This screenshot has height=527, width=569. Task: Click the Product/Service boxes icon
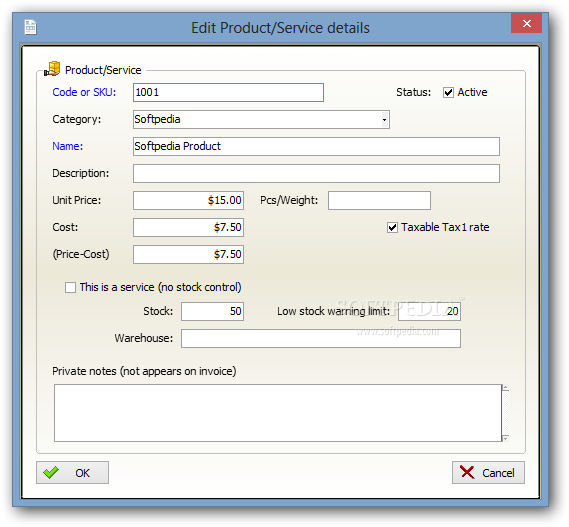pyautogui.click(x=52, y=69)
